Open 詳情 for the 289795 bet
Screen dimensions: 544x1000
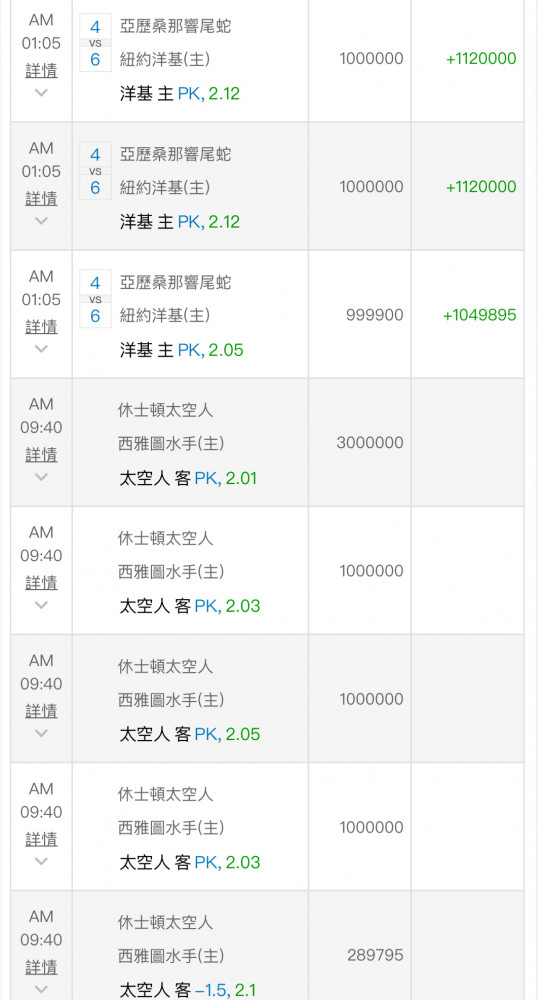tap(41, 967)
